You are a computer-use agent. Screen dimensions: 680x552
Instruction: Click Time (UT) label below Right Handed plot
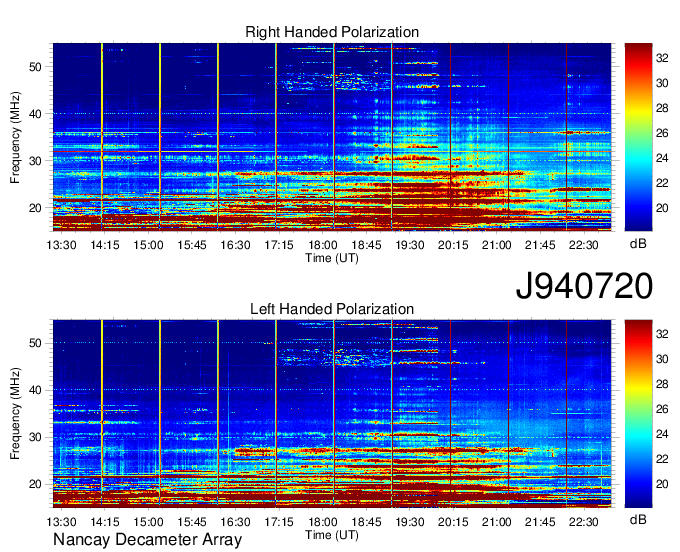pos(332,258)
